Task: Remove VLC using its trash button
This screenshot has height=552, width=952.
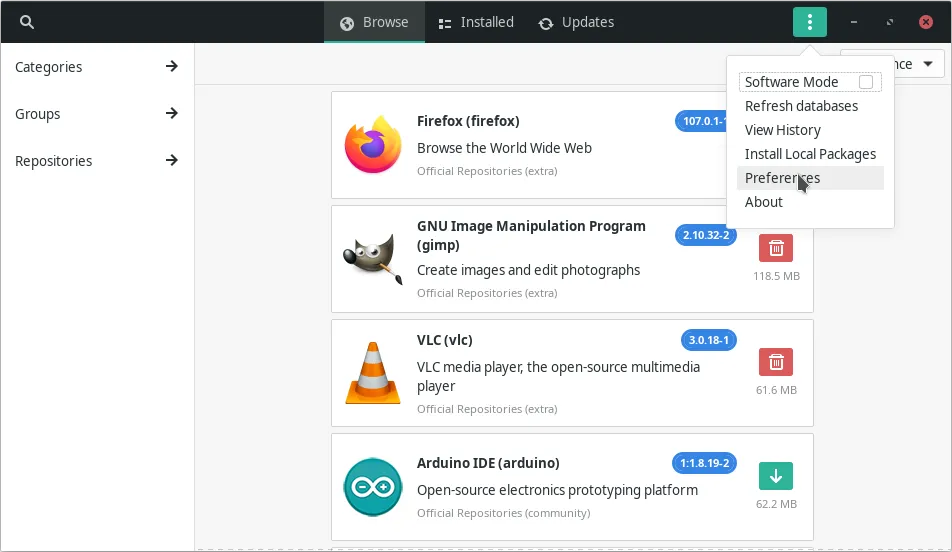Action: (776, 362)
